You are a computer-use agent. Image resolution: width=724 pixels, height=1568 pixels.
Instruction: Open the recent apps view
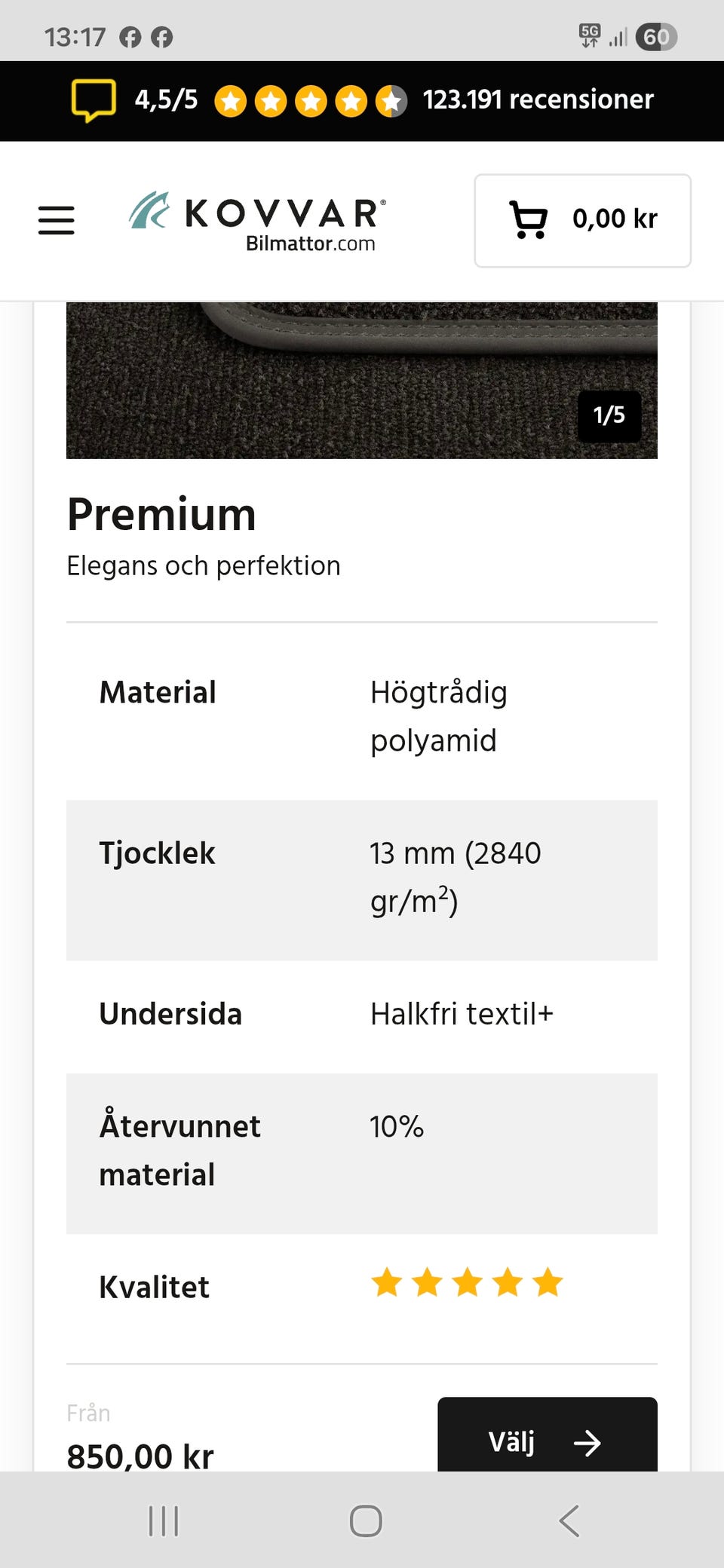tap(162, 1521)
